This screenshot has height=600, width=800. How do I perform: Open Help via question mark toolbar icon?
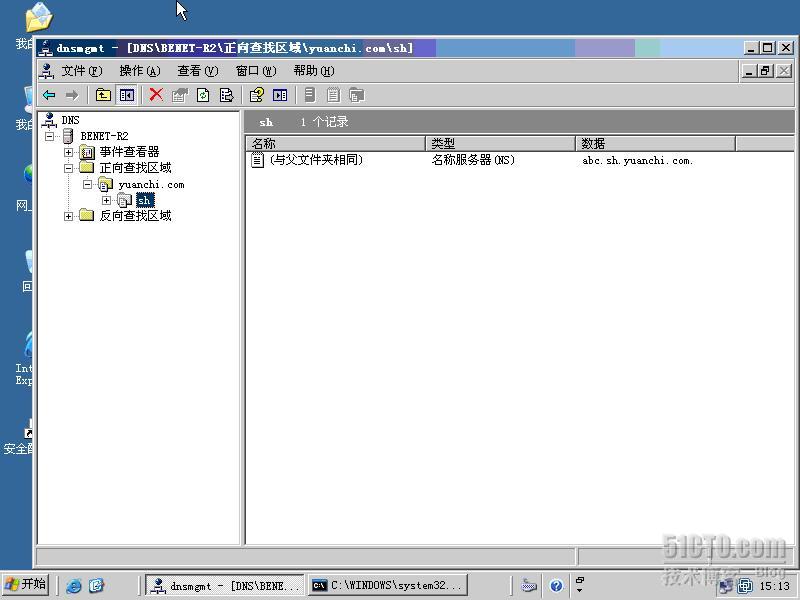click(256, 95)
